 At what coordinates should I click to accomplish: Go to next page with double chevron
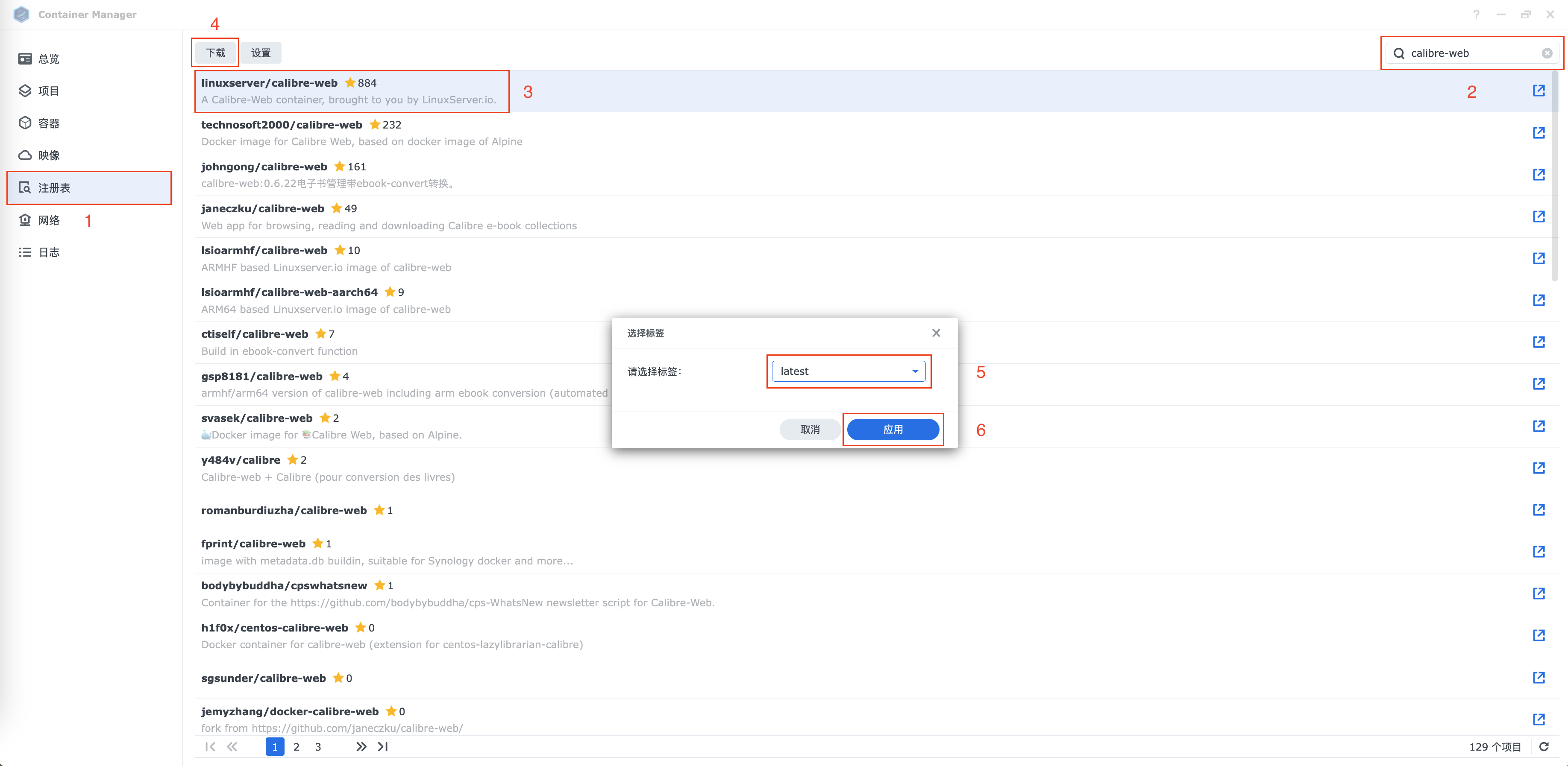tap(361, 746)
